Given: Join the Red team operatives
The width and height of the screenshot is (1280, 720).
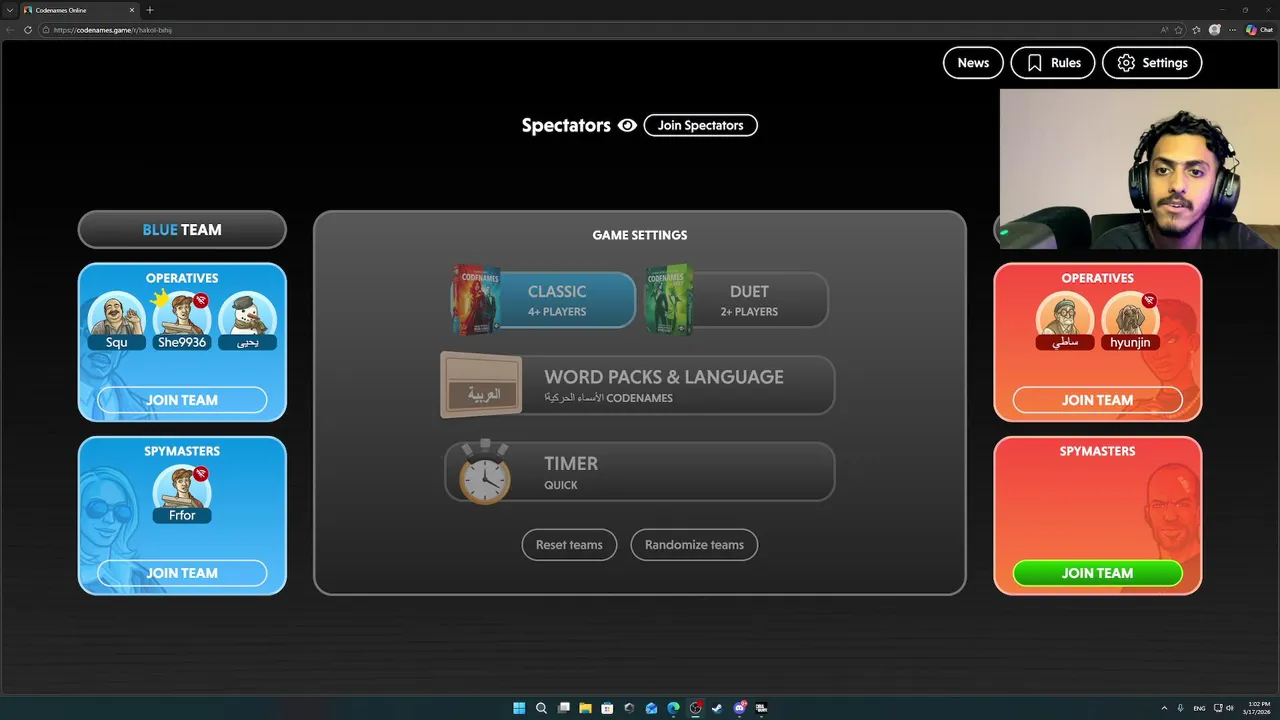Looking at the screenshot, I should tap(1097, 400).
